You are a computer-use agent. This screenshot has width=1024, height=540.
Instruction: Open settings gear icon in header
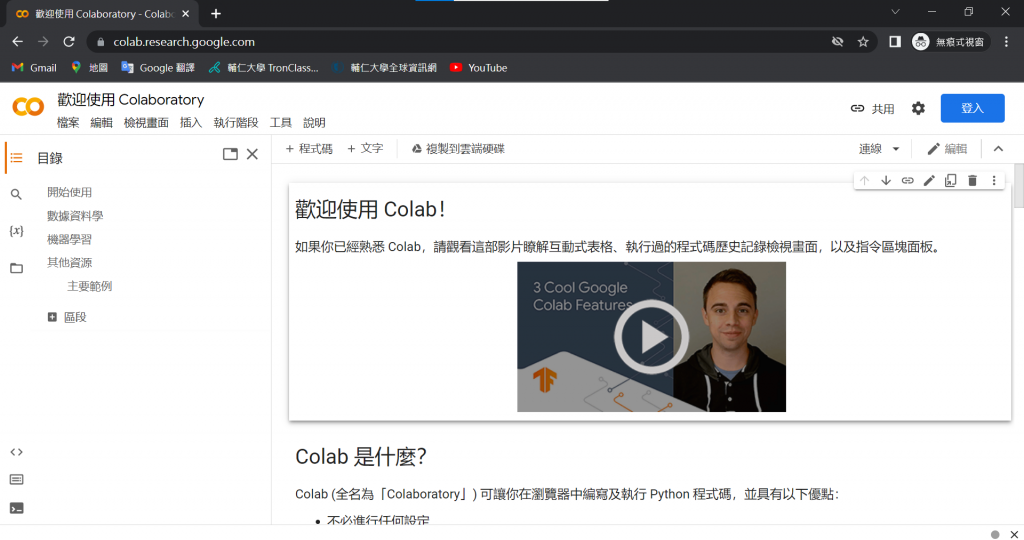(918, 108)
